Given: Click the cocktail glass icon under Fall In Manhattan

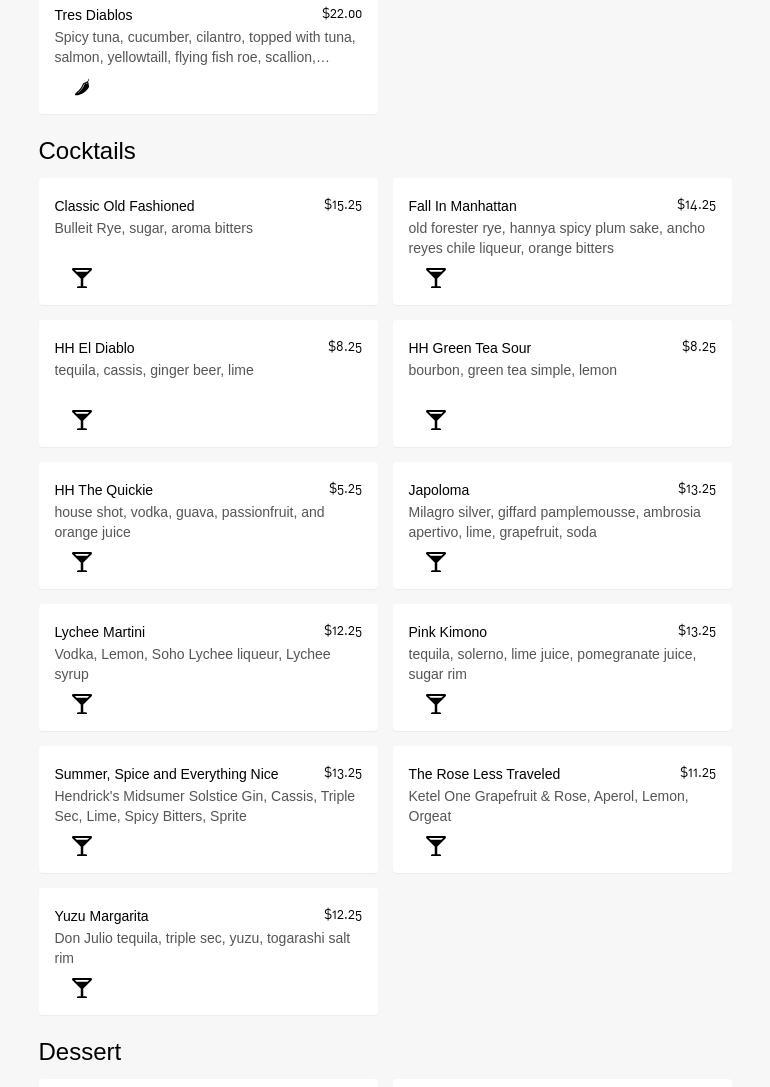Looking at the screenshot, I should pos(436,278).
